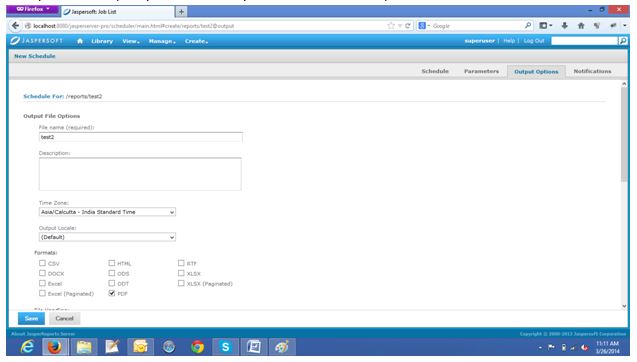Screen dimensions: 637x362
Task: Enable the ODT format checkbox
Action: 112,283
